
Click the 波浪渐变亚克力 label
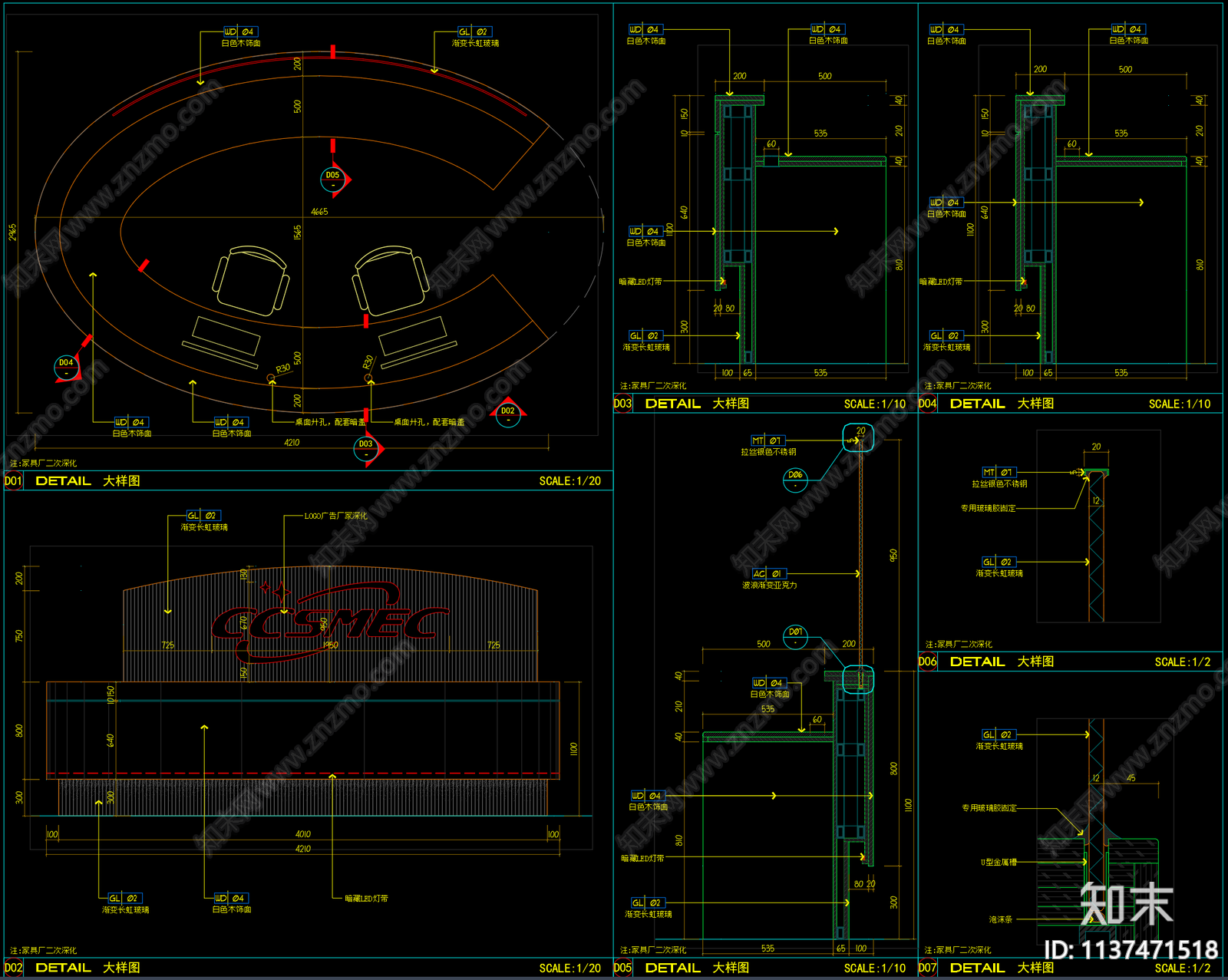click(769, 585)
